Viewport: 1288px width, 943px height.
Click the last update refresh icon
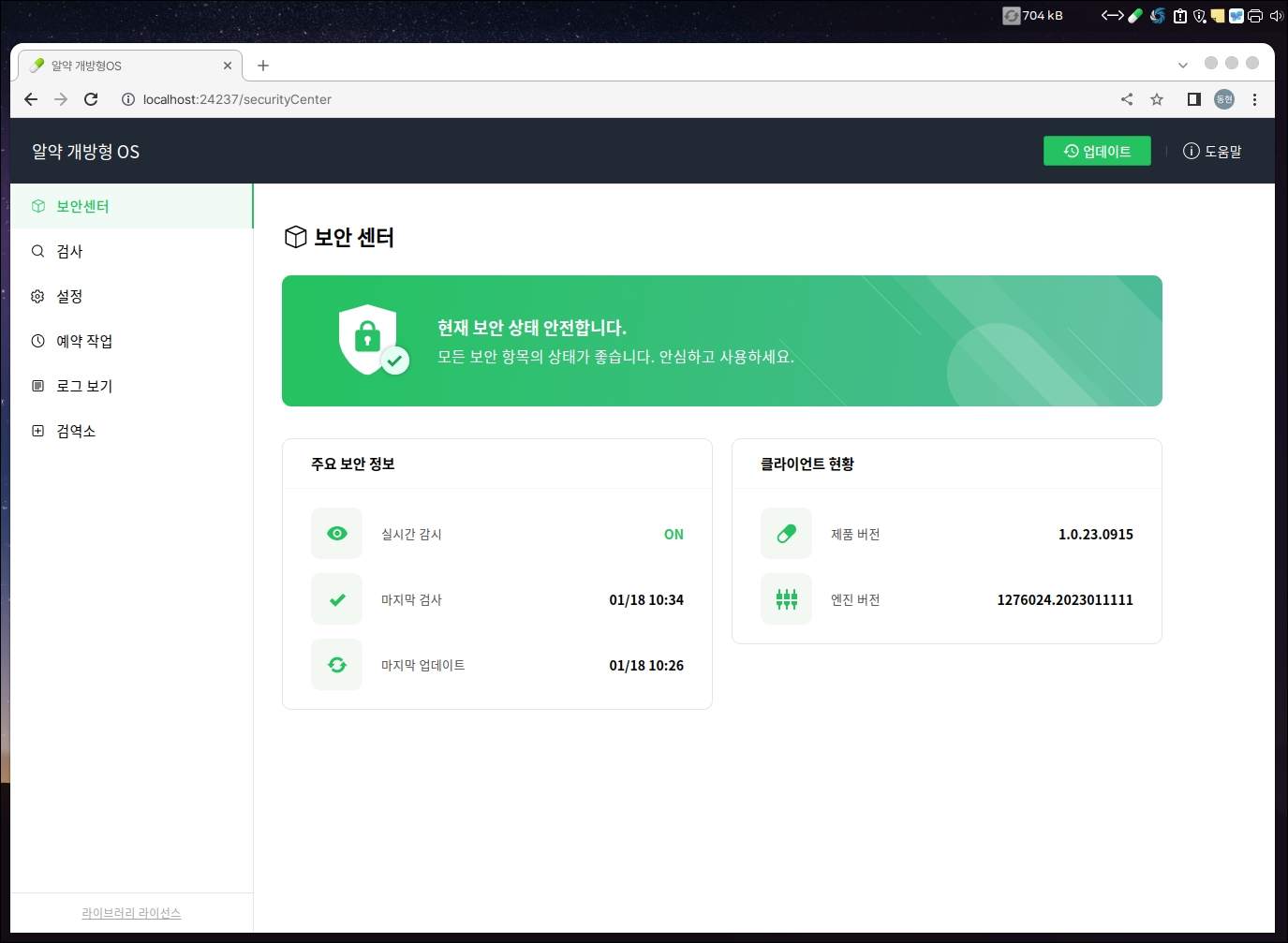coord(336,665)
